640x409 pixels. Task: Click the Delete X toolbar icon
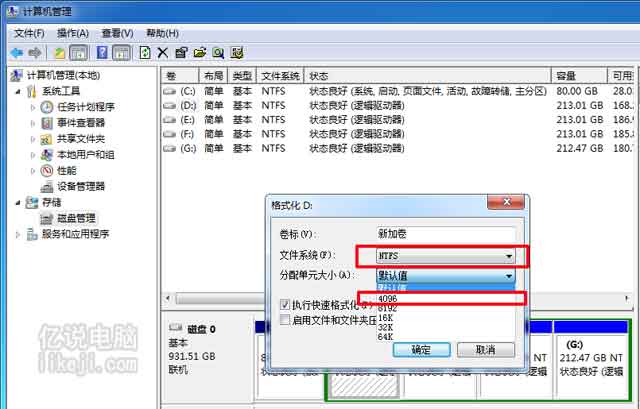click(x=163, y=52)
